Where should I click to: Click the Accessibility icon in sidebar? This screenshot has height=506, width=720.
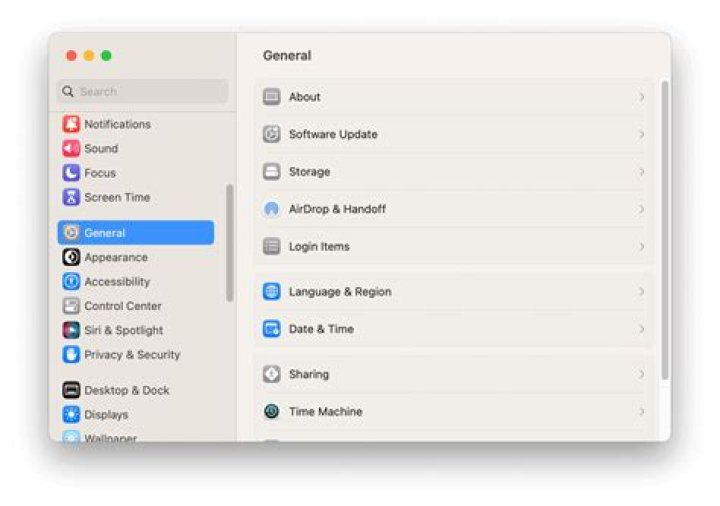pos(71,281)
